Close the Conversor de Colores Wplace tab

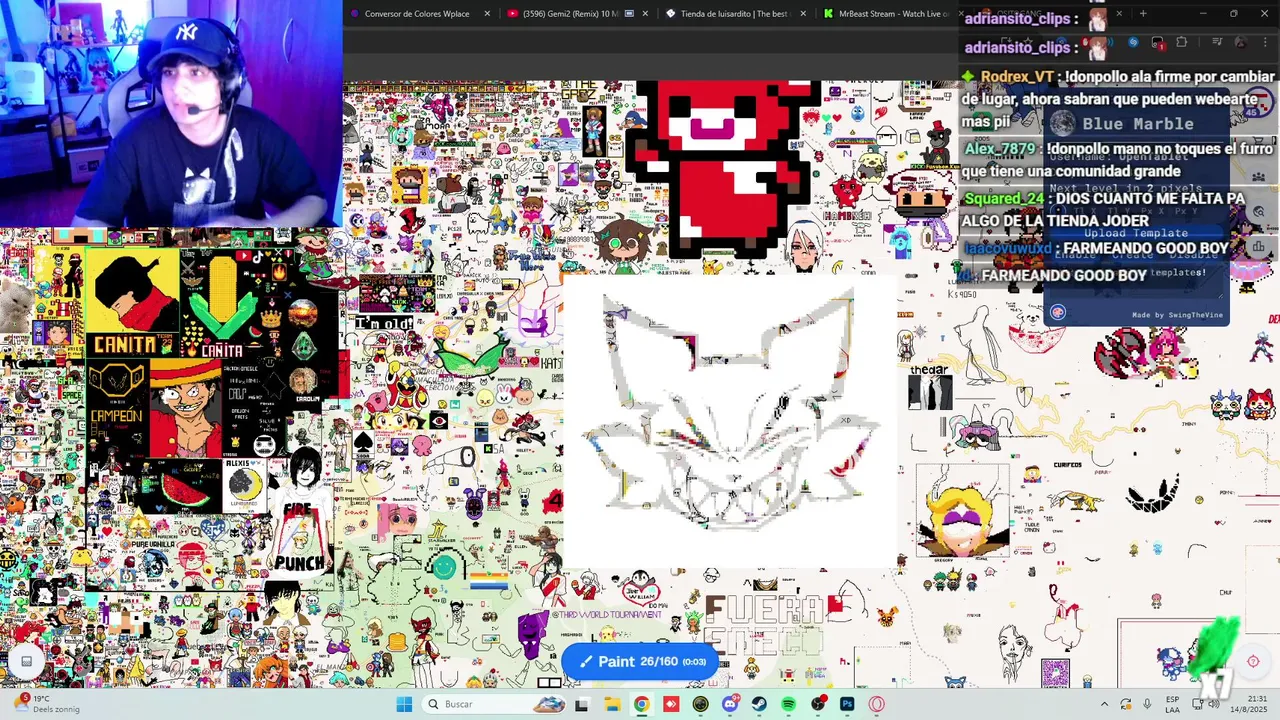click(x=487, y=14)
